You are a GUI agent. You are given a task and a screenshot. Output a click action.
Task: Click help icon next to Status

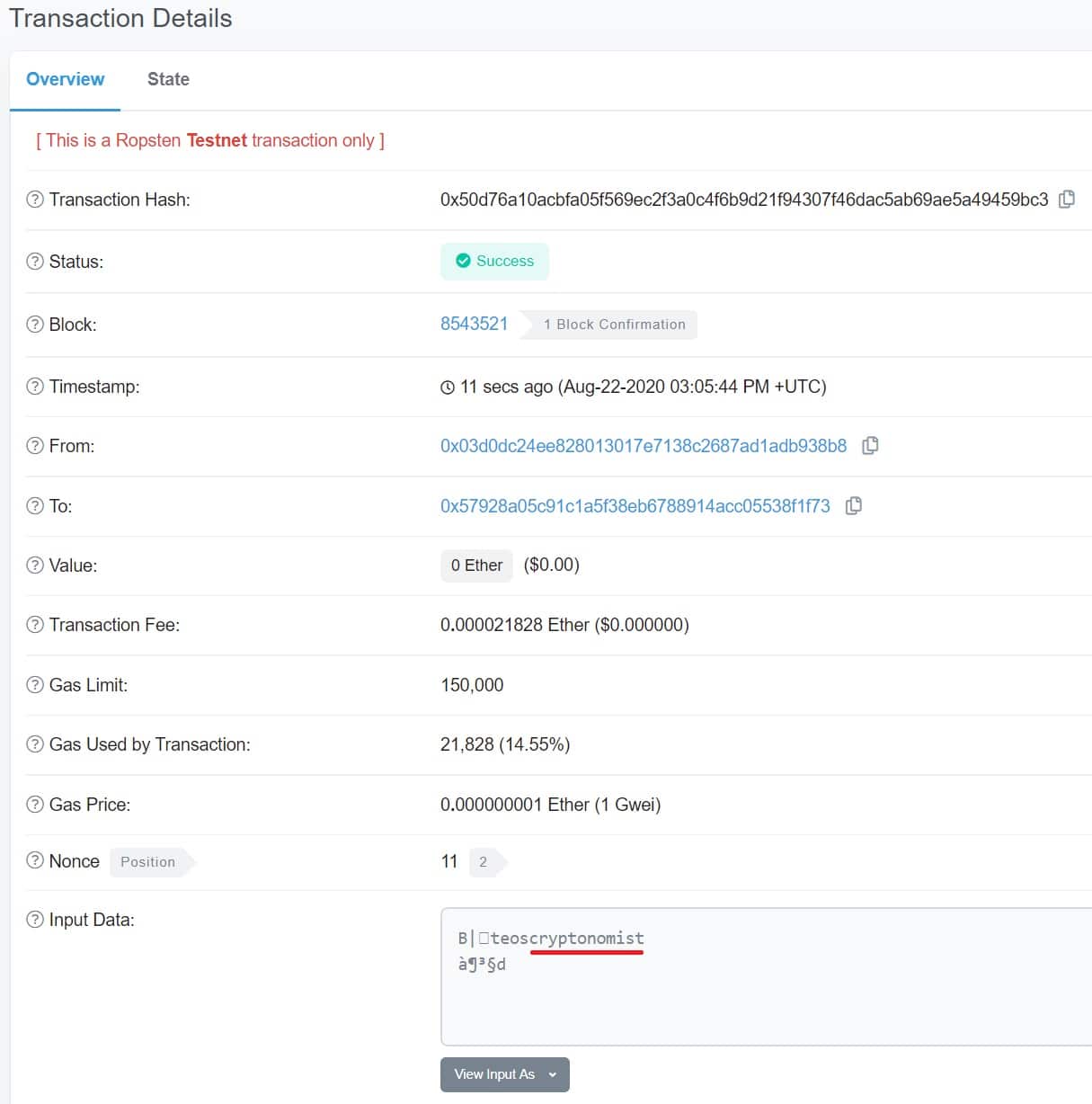[x=35, y=262]
